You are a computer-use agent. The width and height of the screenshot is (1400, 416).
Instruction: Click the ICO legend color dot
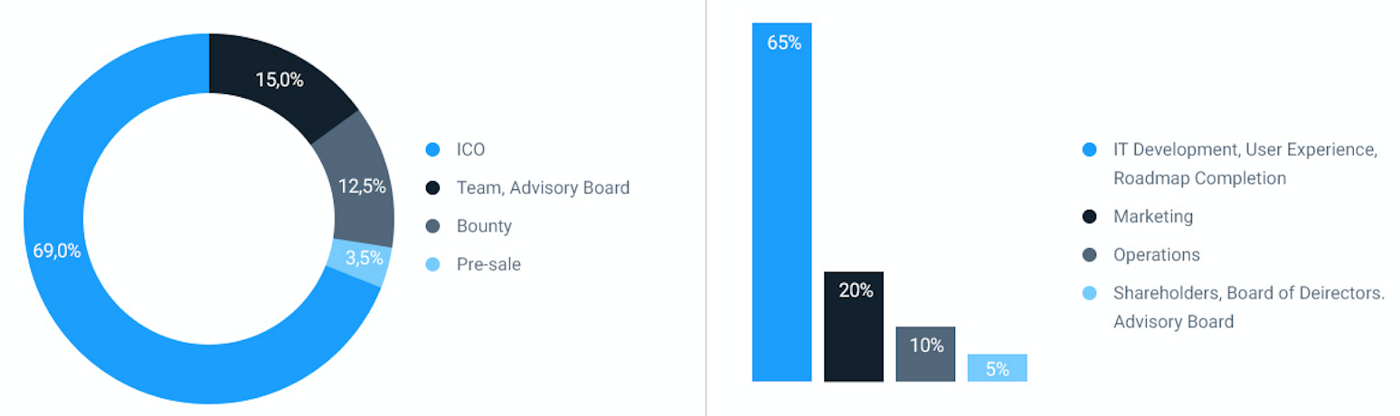[433, 150]
